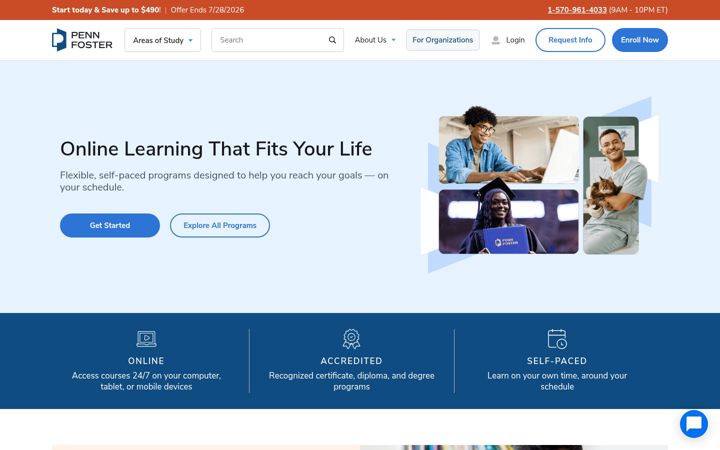Click the For Organizations button

click(x=443, y=40)
